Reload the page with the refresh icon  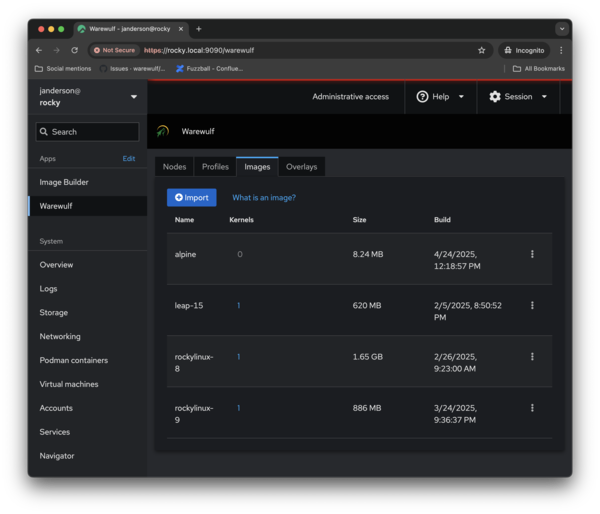[x=75, y=50]
